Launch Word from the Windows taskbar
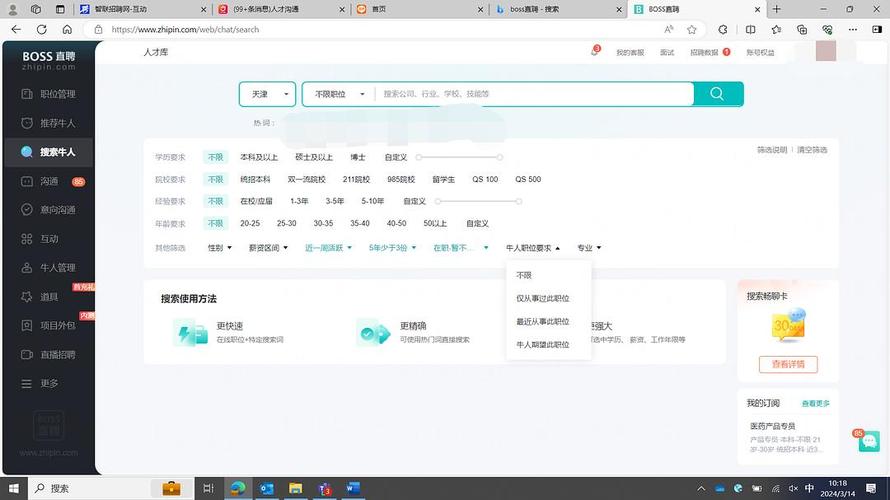 353,488
